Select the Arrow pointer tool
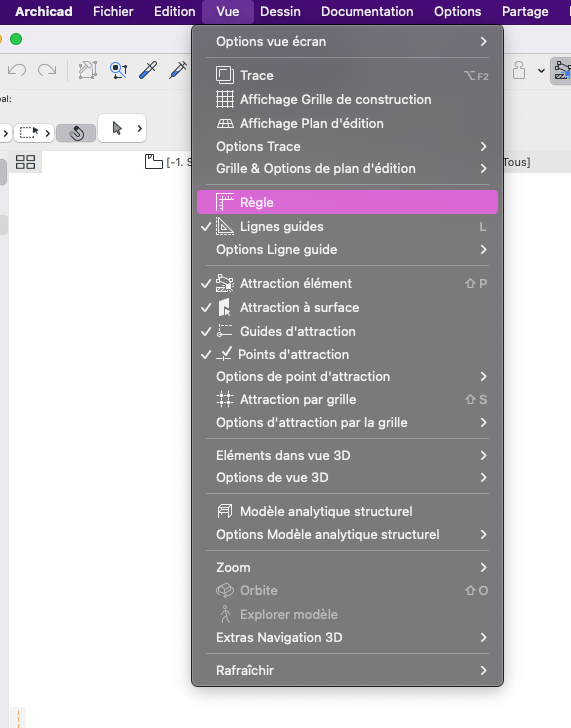The height and width of the screenshot is (728, 571). pos(117,128)
